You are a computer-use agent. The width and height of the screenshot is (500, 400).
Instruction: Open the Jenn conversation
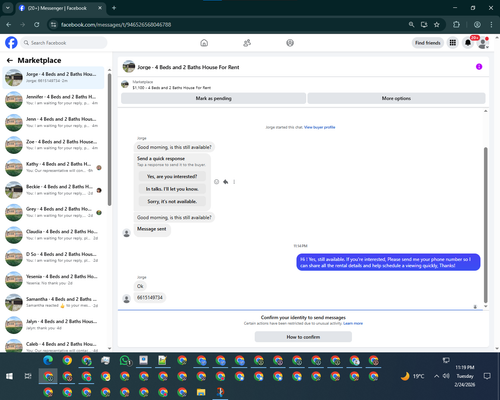coord(53,122)
